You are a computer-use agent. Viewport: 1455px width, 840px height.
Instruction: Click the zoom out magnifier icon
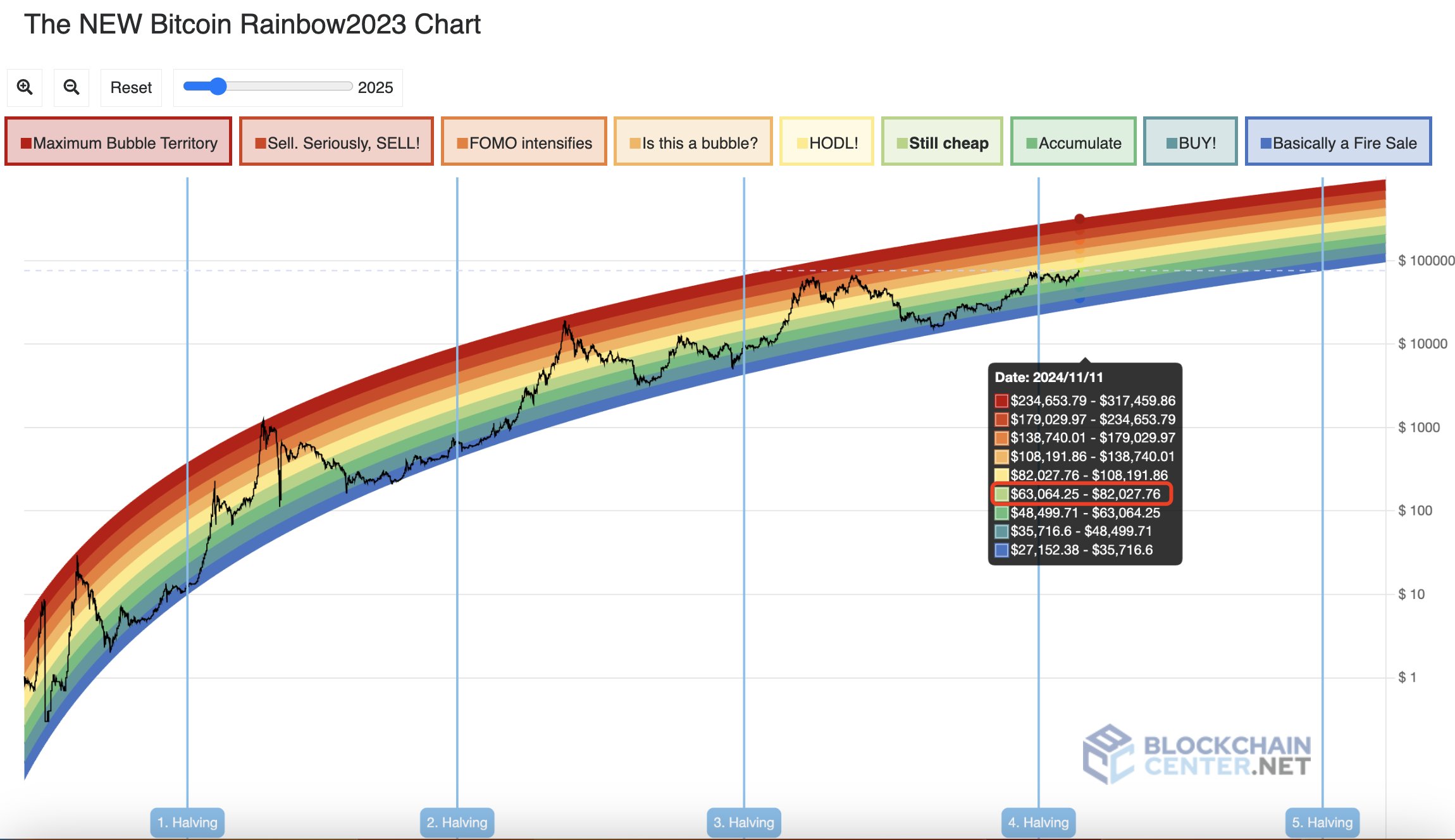(71, 87)
